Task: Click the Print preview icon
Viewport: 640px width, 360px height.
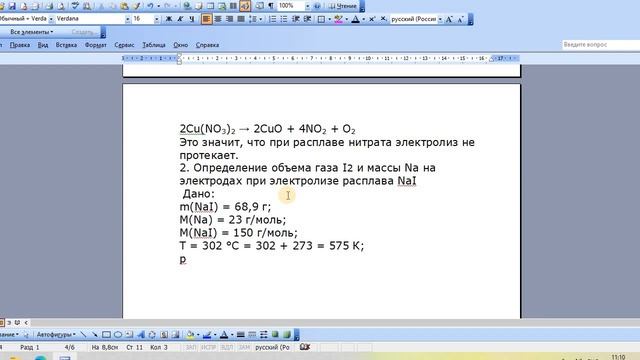Action: coord(61,6)
